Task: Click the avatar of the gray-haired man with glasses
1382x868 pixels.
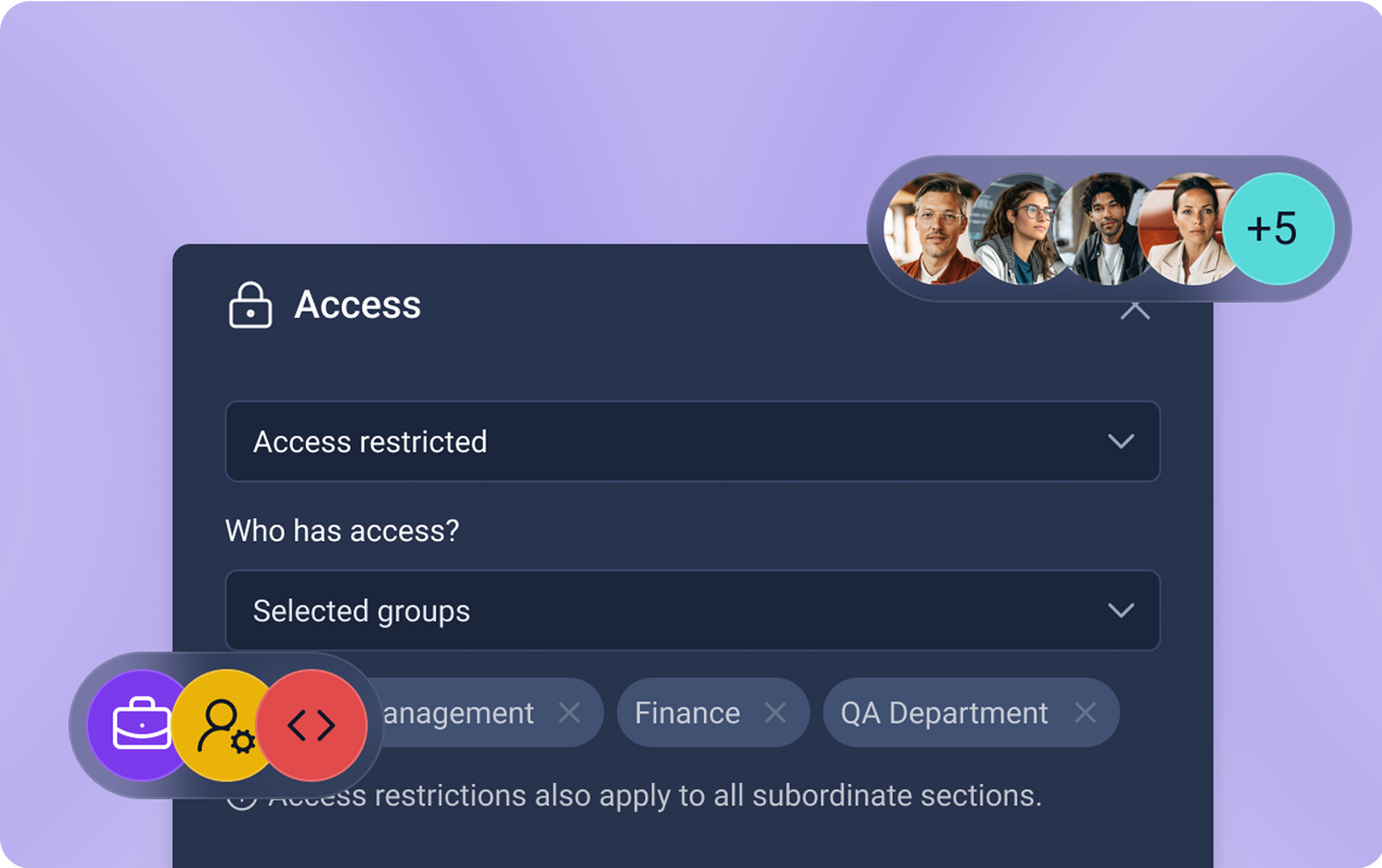Action: 931,229
